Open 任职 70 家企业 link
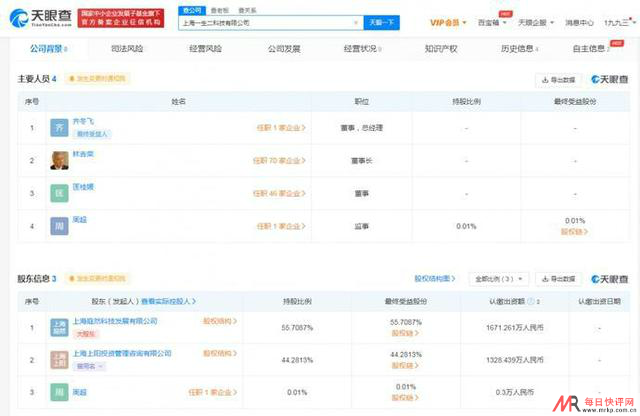The height and width of the screenshot is (416, 640). [279, 160]
